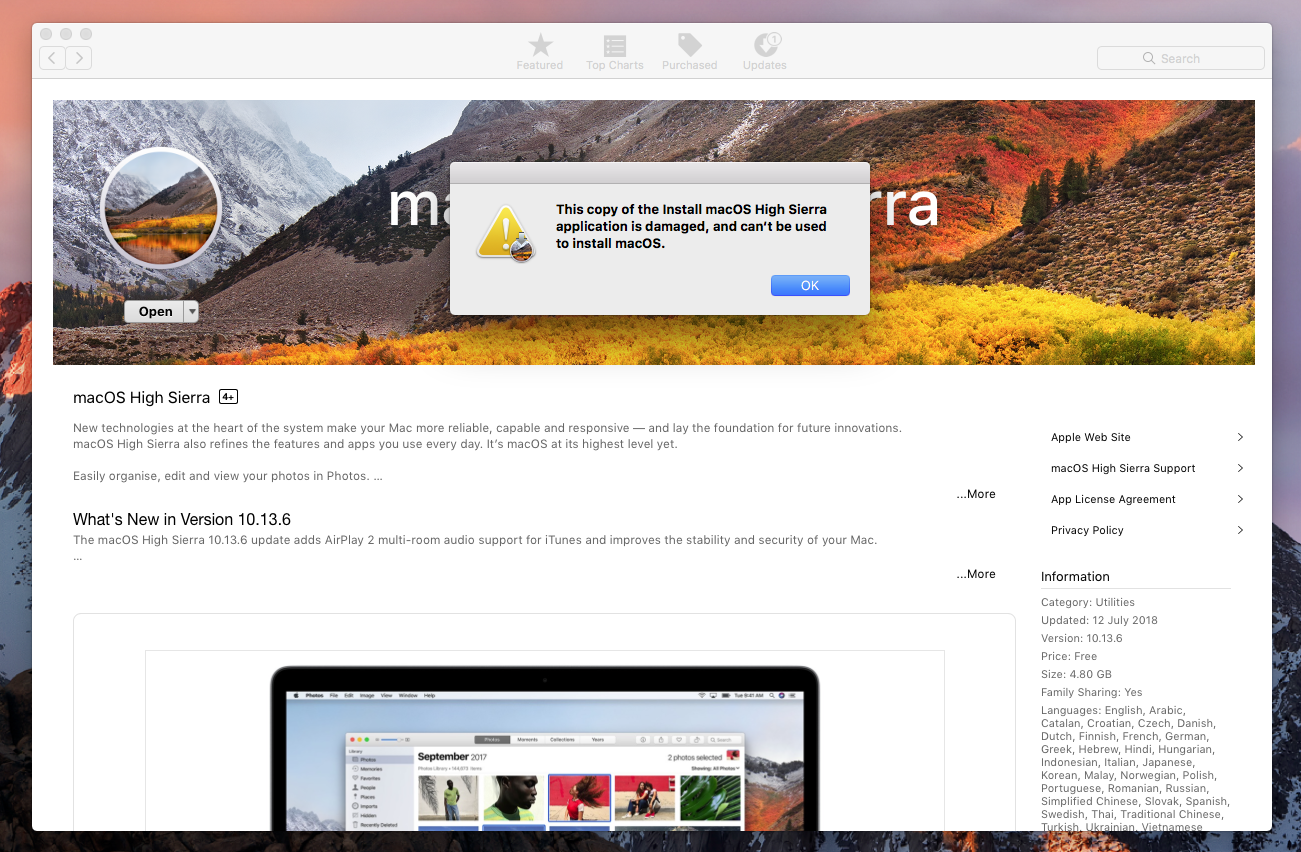Click chevron beside App License Agreement
The height and width of the screenshot is (852, 1301).
click(x=1240, y=499)
